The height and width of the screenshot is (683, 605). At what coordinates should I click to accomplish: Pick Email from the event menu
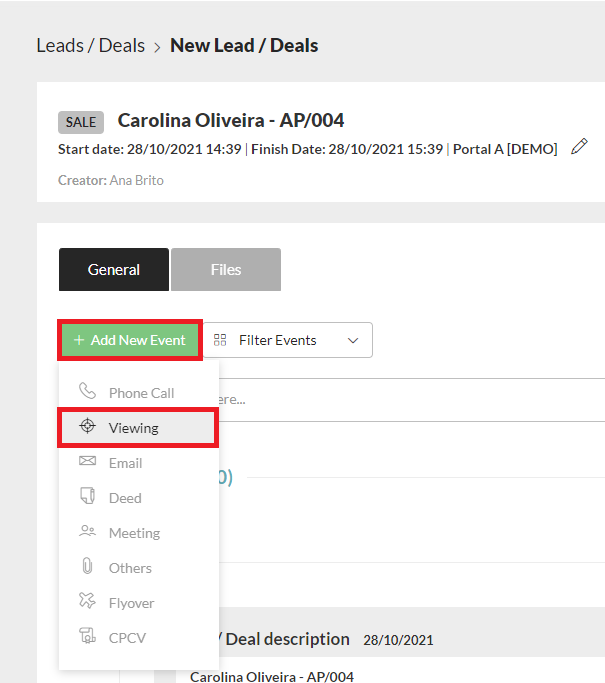click(139, 463)
